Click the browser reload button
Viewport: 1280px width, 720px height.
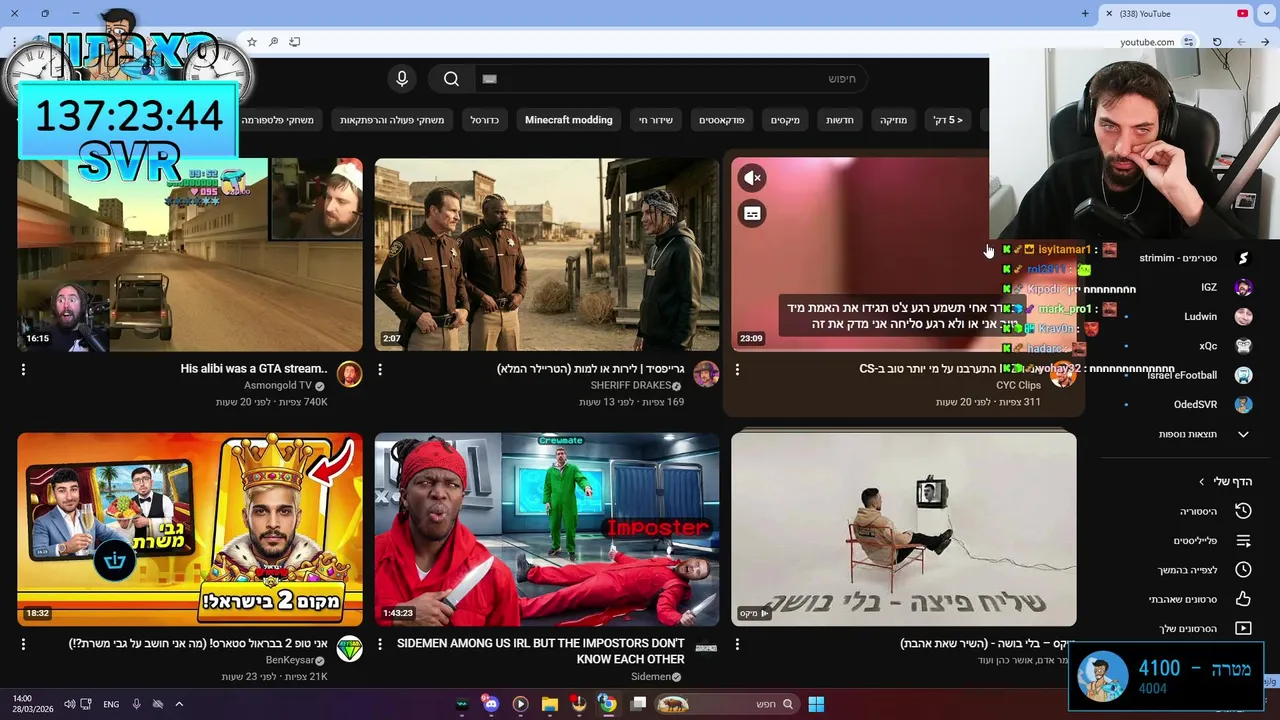click(x=1217, y=42)
